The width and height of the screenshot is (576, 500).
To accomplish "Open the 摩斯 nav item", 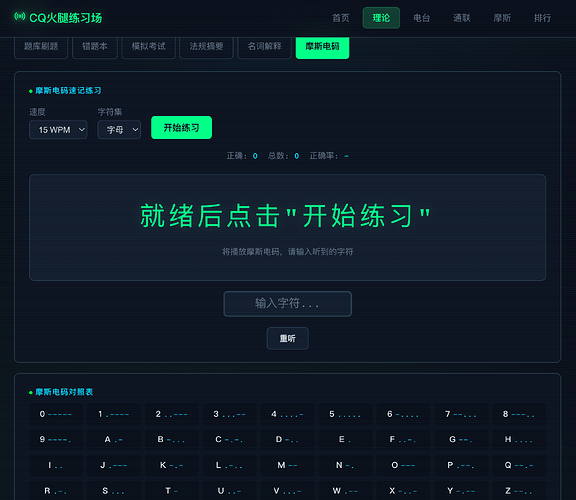I will [502, 18].
